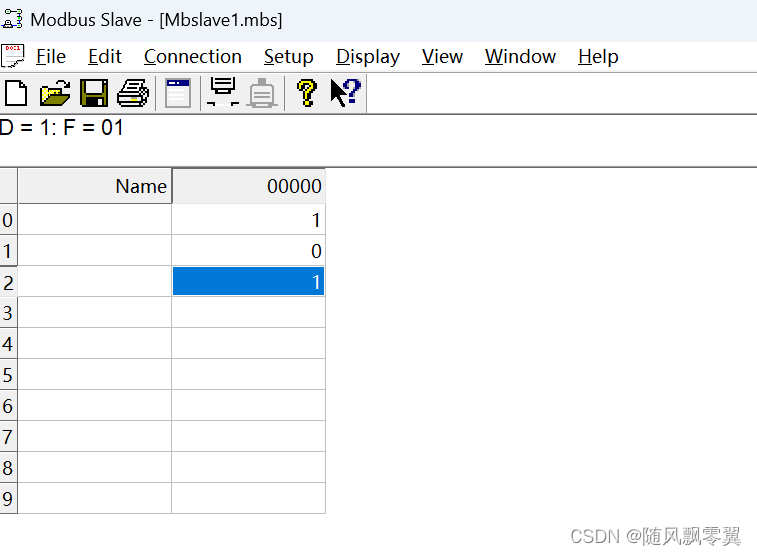Click the Connect toolbar icon
Viewport: 757px width, 556px height.
click(x=223, y=92)
